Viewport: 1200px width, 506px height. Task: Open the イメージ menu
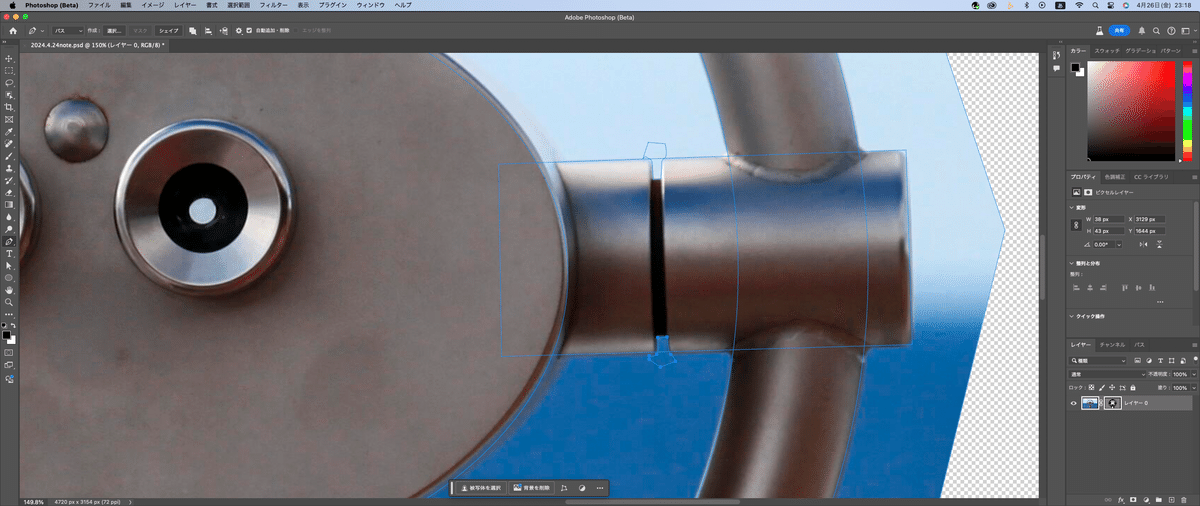(x=152, y=5)
